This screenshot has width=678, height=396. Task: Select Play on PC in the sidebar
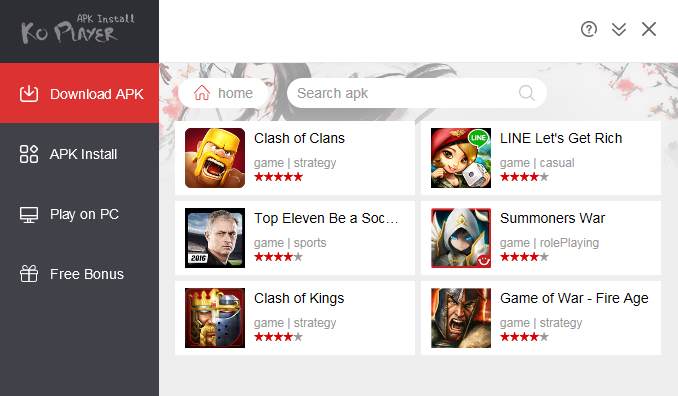80,214
